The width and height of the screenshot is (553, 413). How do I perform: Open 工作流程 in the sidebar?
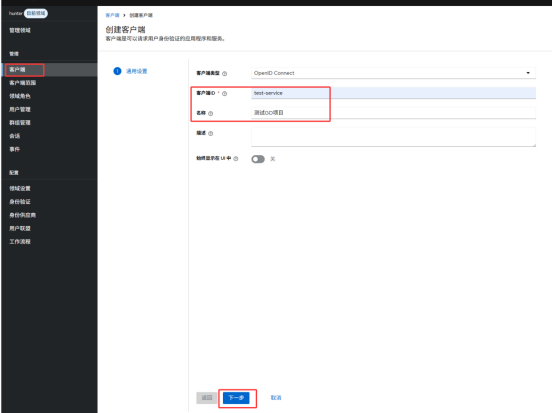(20, 242)
